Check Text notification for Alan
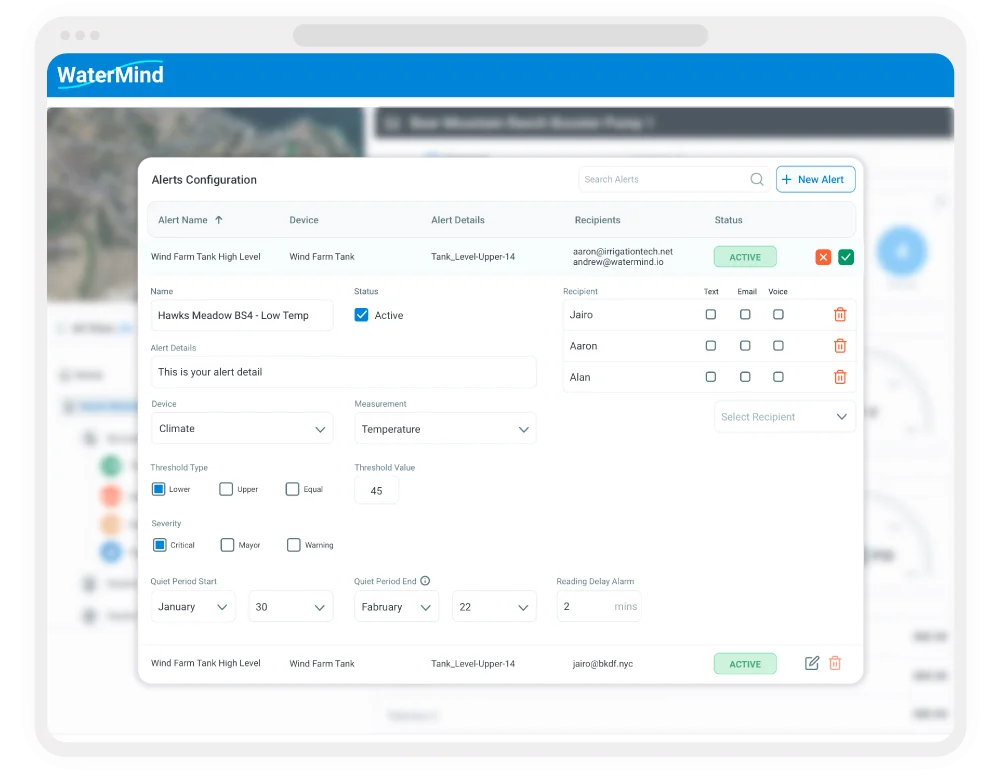The width and height of the screenshot is (1001, 780). pos(711,377)
